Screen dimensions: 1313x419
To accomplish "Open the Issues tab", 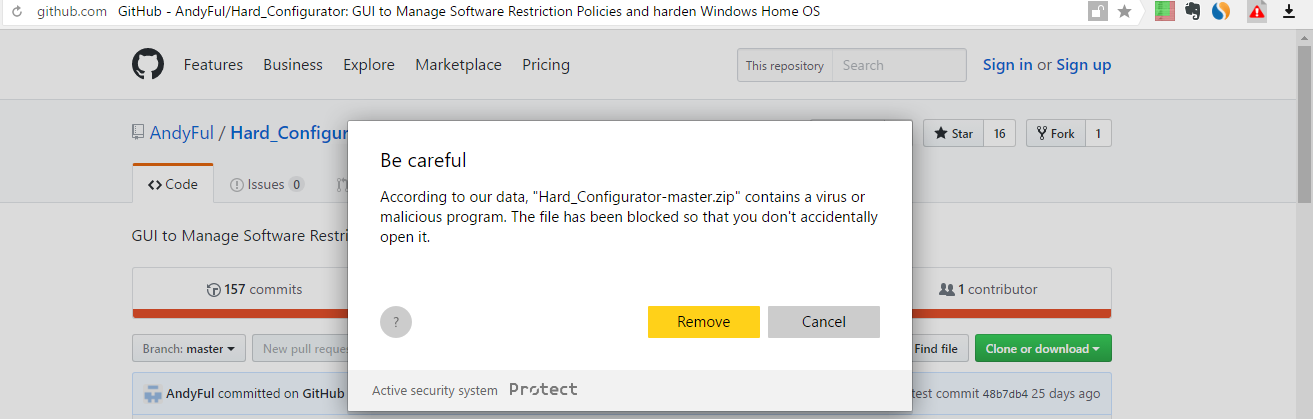I will [x=267, y=185].
